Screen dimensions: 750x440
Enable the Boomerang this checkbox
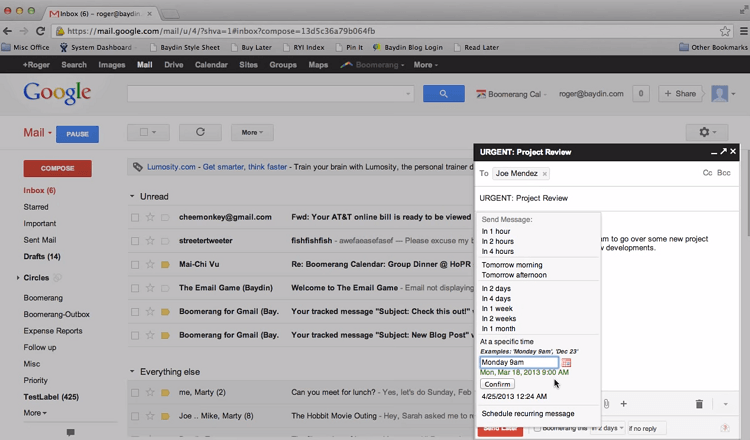(x=537, y=429)
